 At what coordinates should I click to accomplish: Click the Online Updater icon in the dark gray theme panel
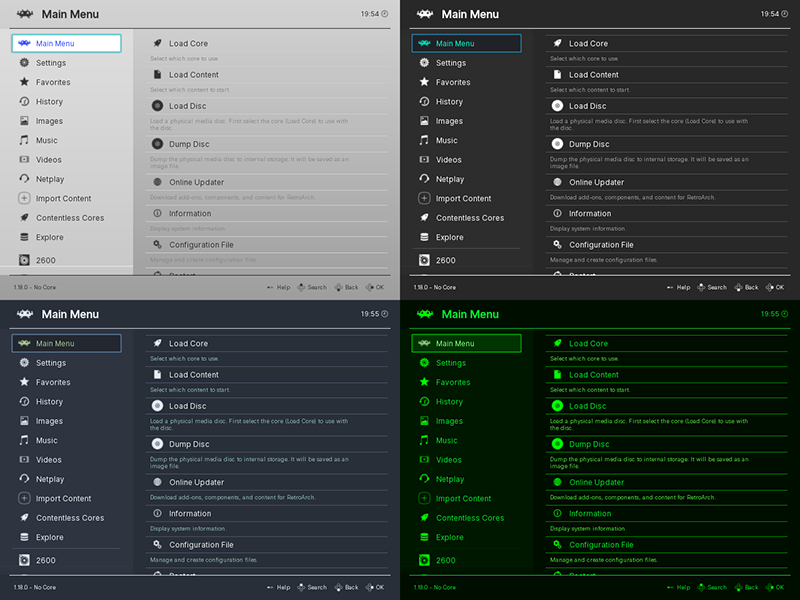558,182
